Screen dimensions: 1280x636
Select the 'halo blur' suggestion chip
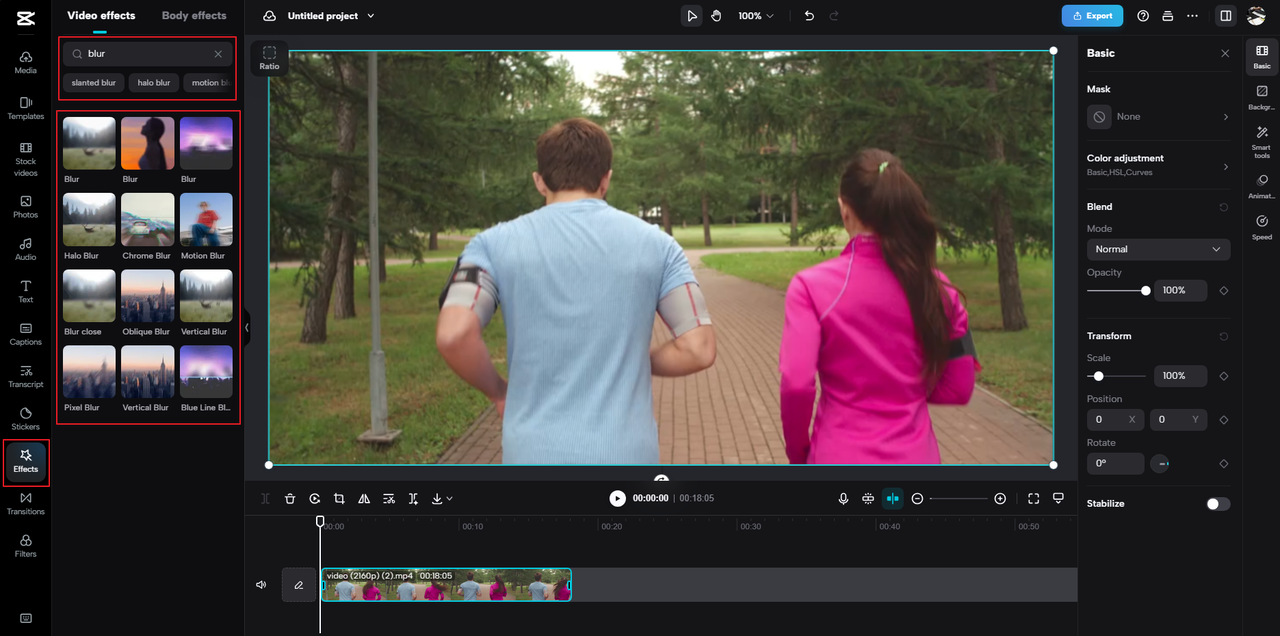[x=154, y=83]
